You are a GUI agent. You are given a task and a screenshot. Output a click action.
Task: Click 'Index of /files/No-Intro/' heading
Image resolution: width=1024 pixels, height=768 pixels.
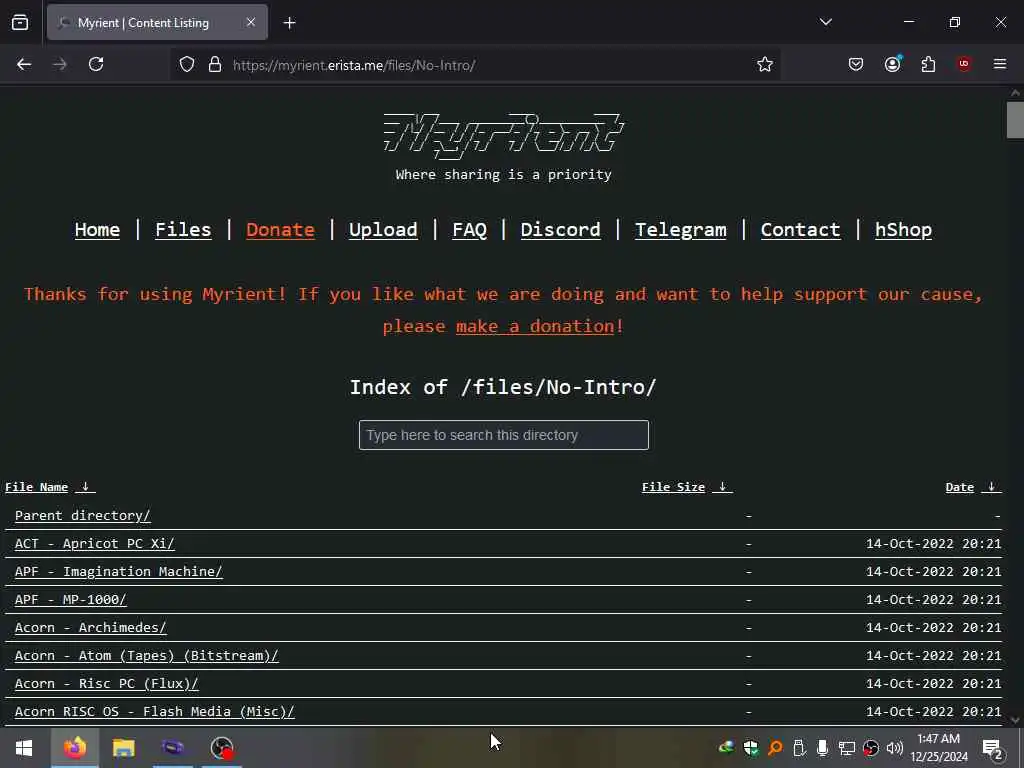click(x=503, y=387)
